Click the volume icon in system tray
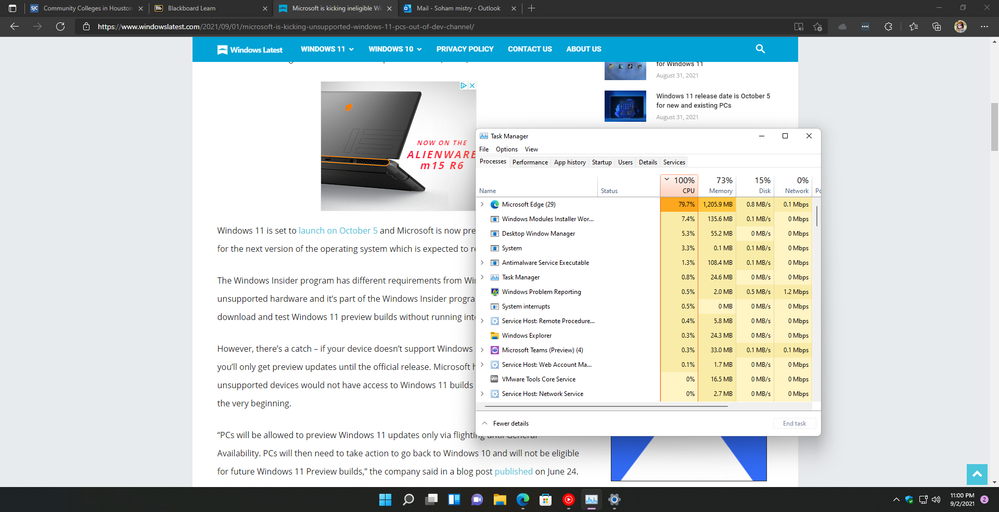This screenshot has width=999, height=512. coord(936,500)
